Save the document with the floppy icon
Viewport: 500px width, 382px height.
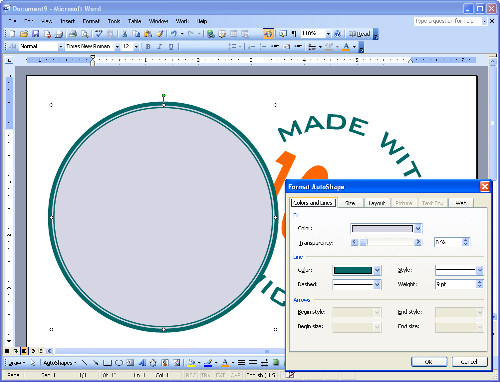point(35,34)
